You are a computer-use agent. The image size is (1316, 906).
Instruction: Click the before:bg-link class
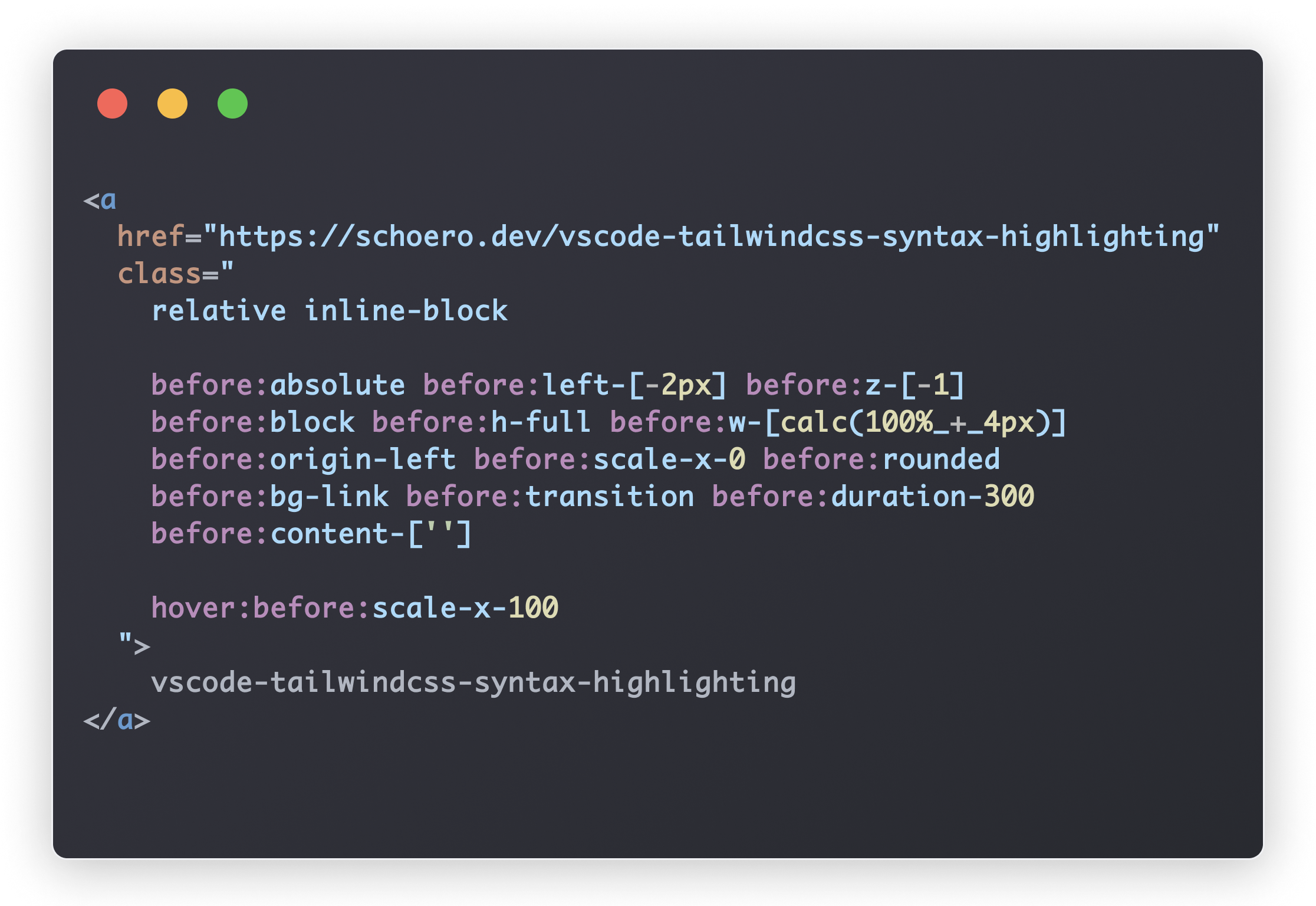click(x=269, y=497)
